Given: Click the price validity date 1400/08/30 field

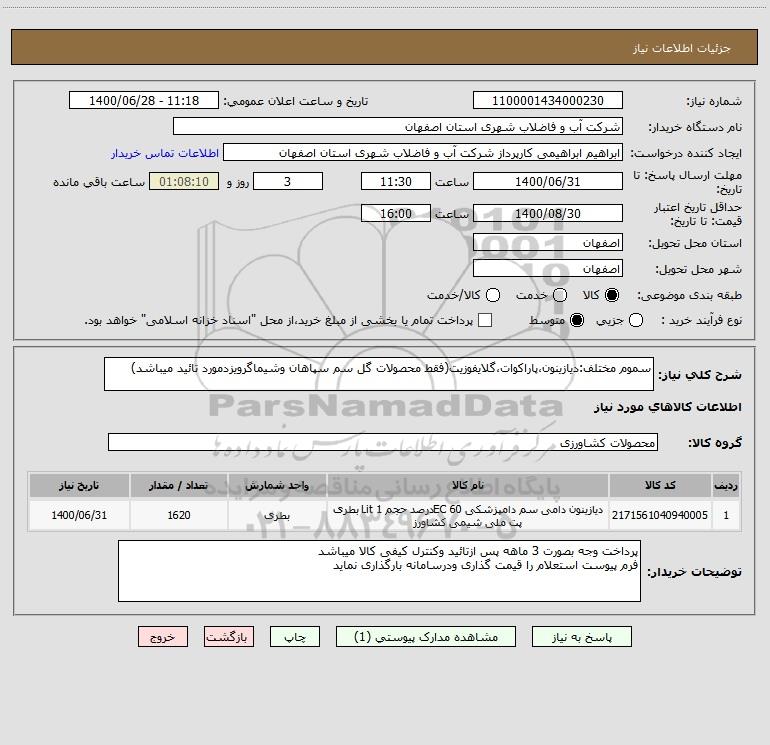Looking at the screenshot, I should pyautogui.click(x=548, y=213).
